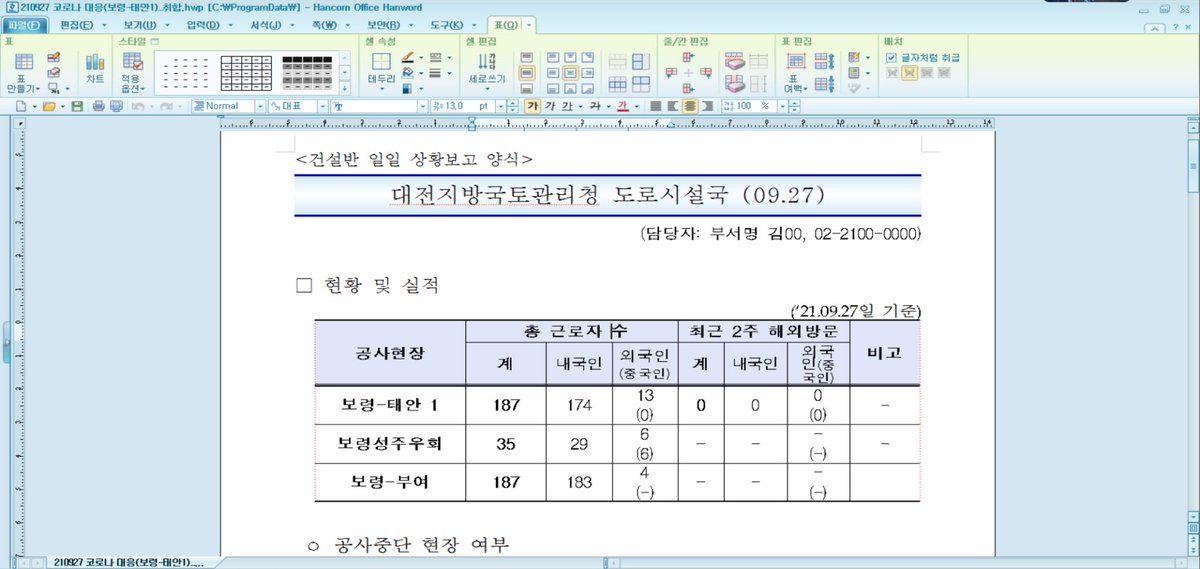Insert row above icon
This screenshot has width=1200, height=569.
pos(688,58)
